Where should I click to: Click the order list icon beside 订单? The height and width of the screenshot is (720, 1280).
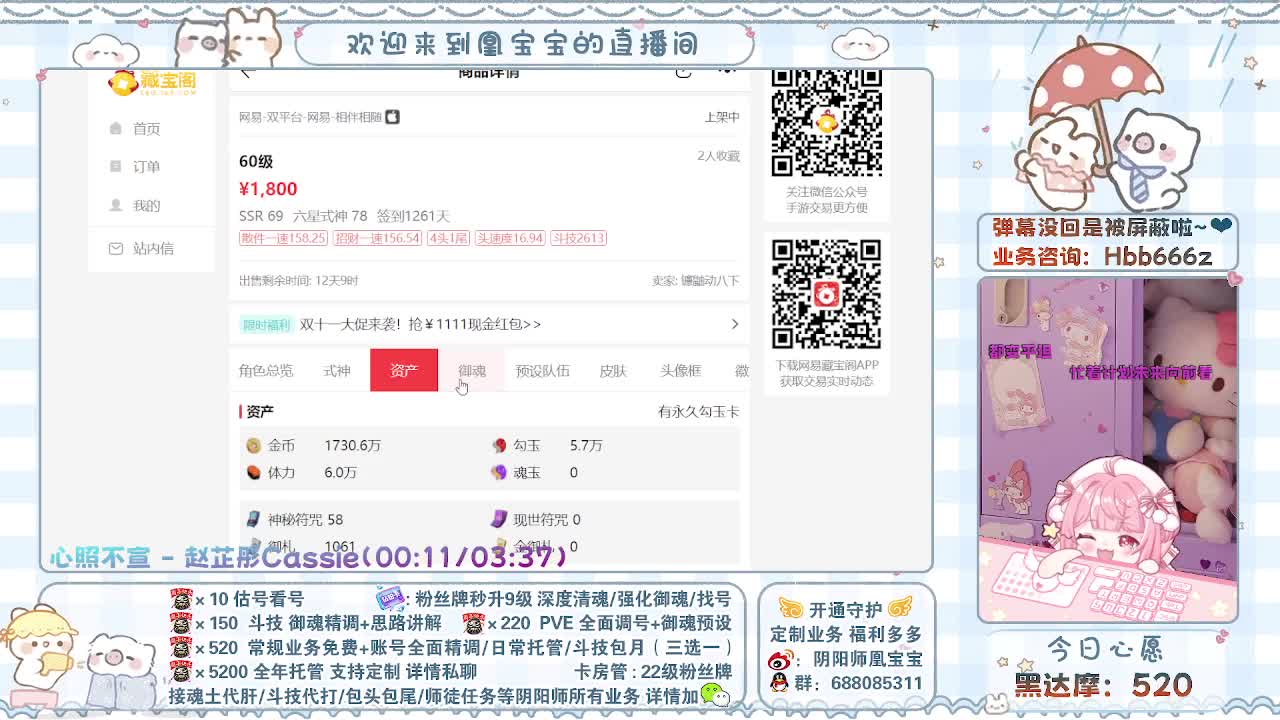116,166
